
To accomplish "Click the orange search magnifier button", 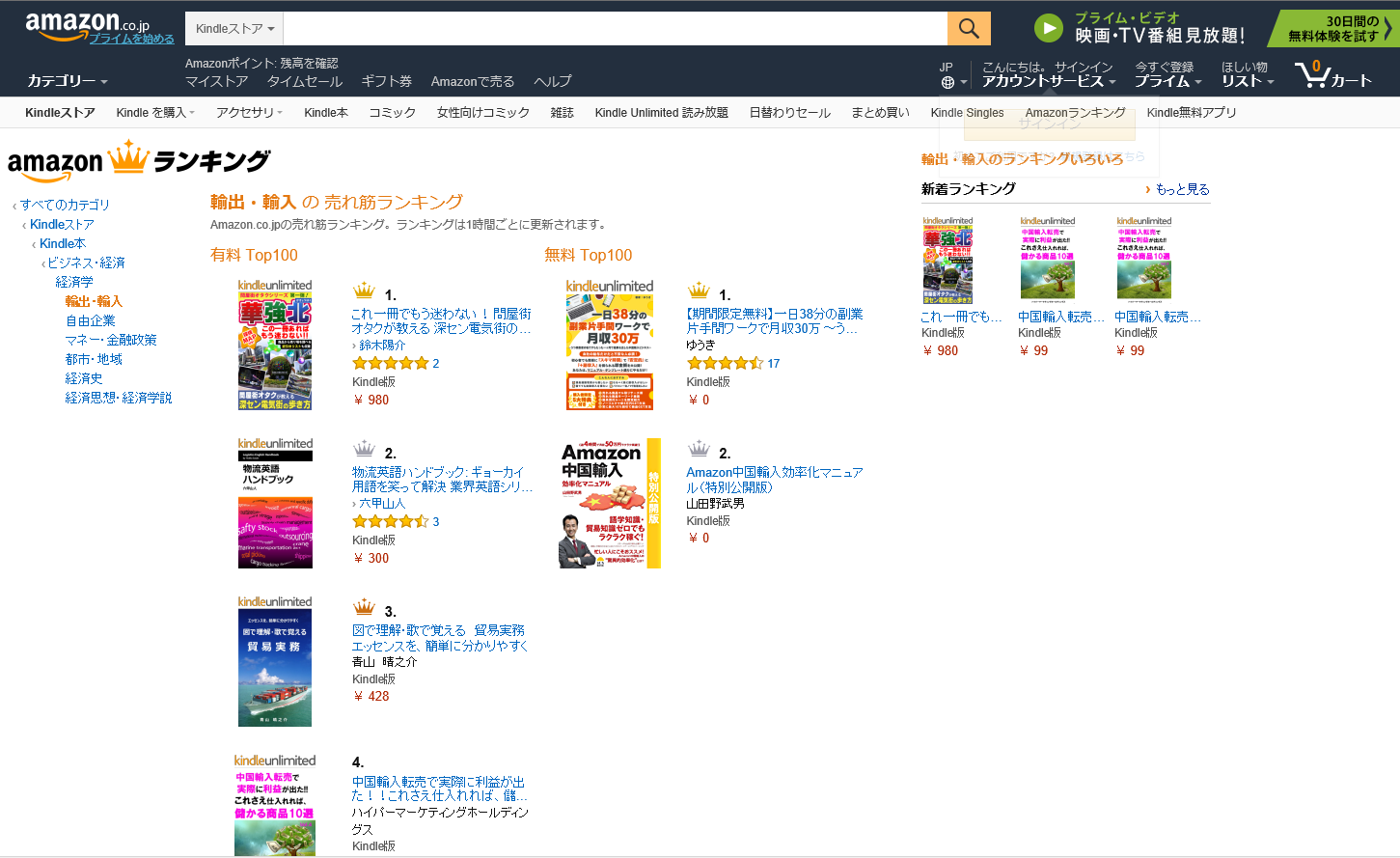I will 969,29.
